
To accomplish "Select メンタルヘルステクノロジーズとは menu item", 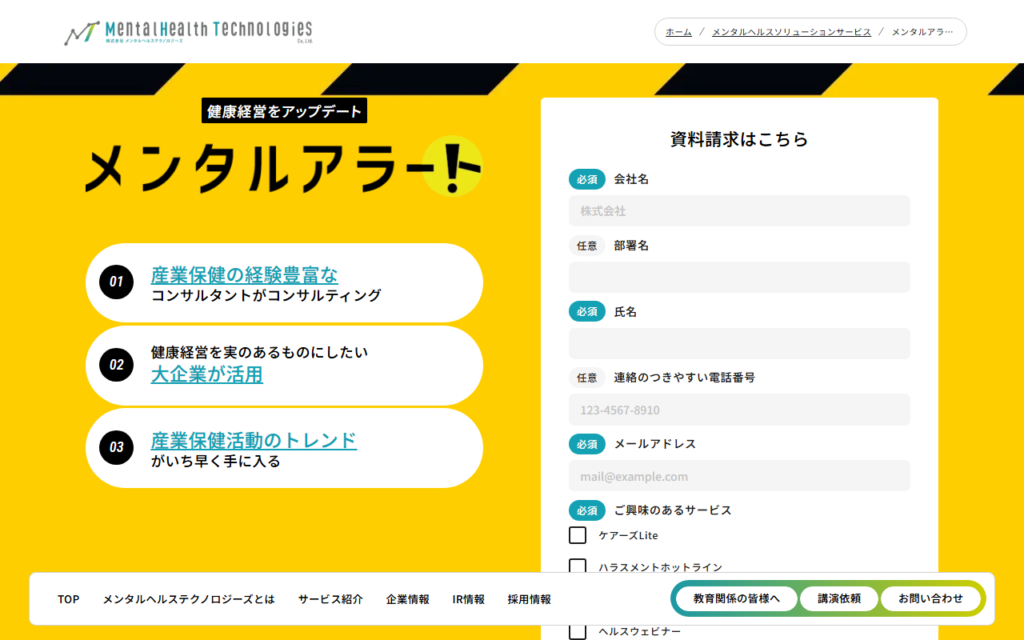I will click(188, 599).
